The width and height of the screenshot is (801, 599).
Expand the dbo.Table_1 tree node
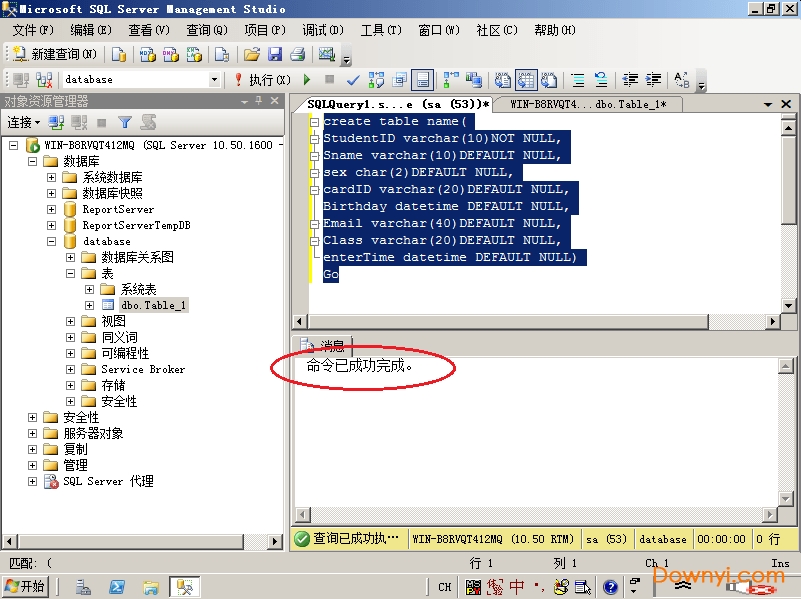[90, 305]
